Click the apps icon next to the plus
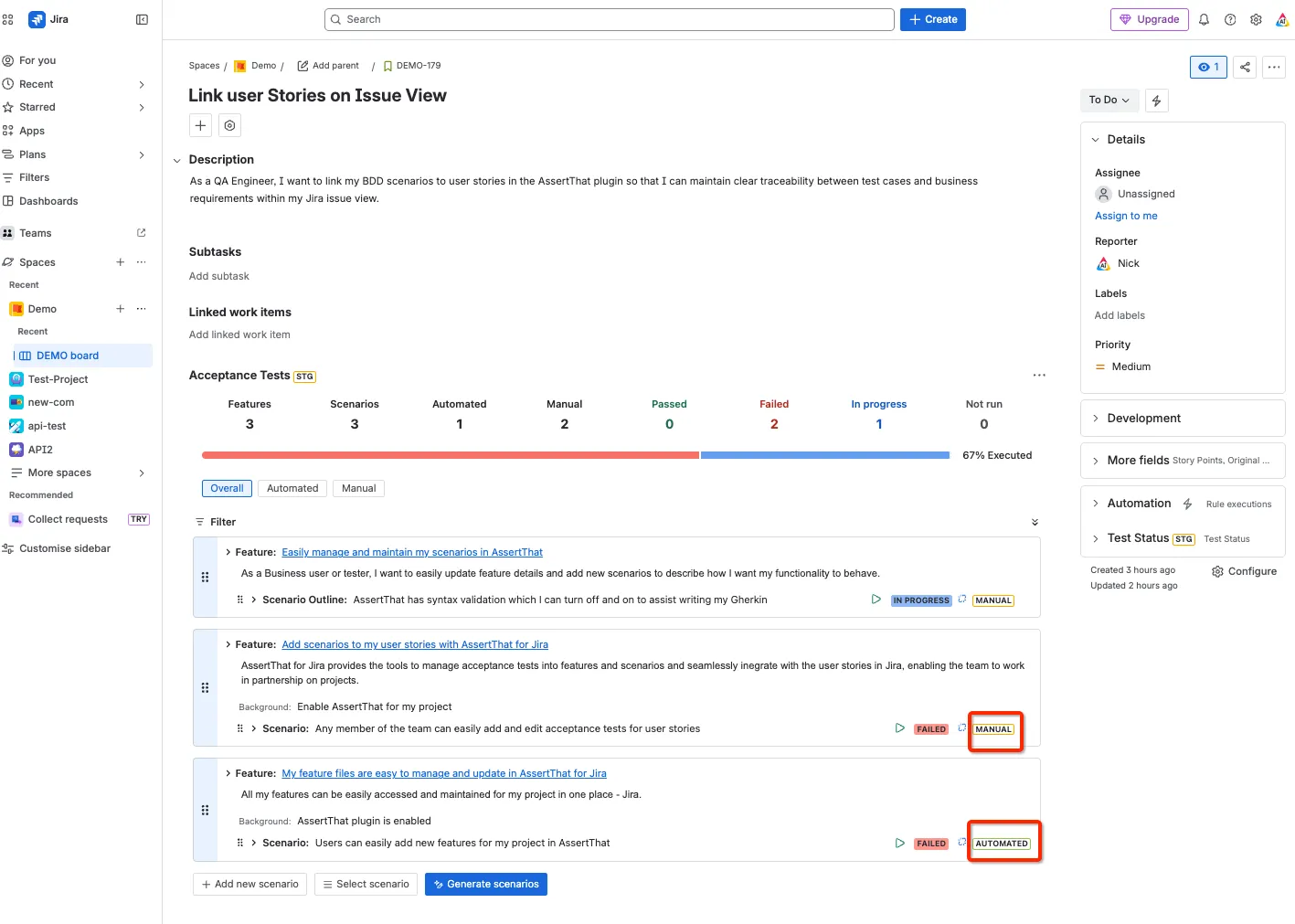Image resolution: width=1295 pixels, height=924 pixels. (x=229, y=125)
